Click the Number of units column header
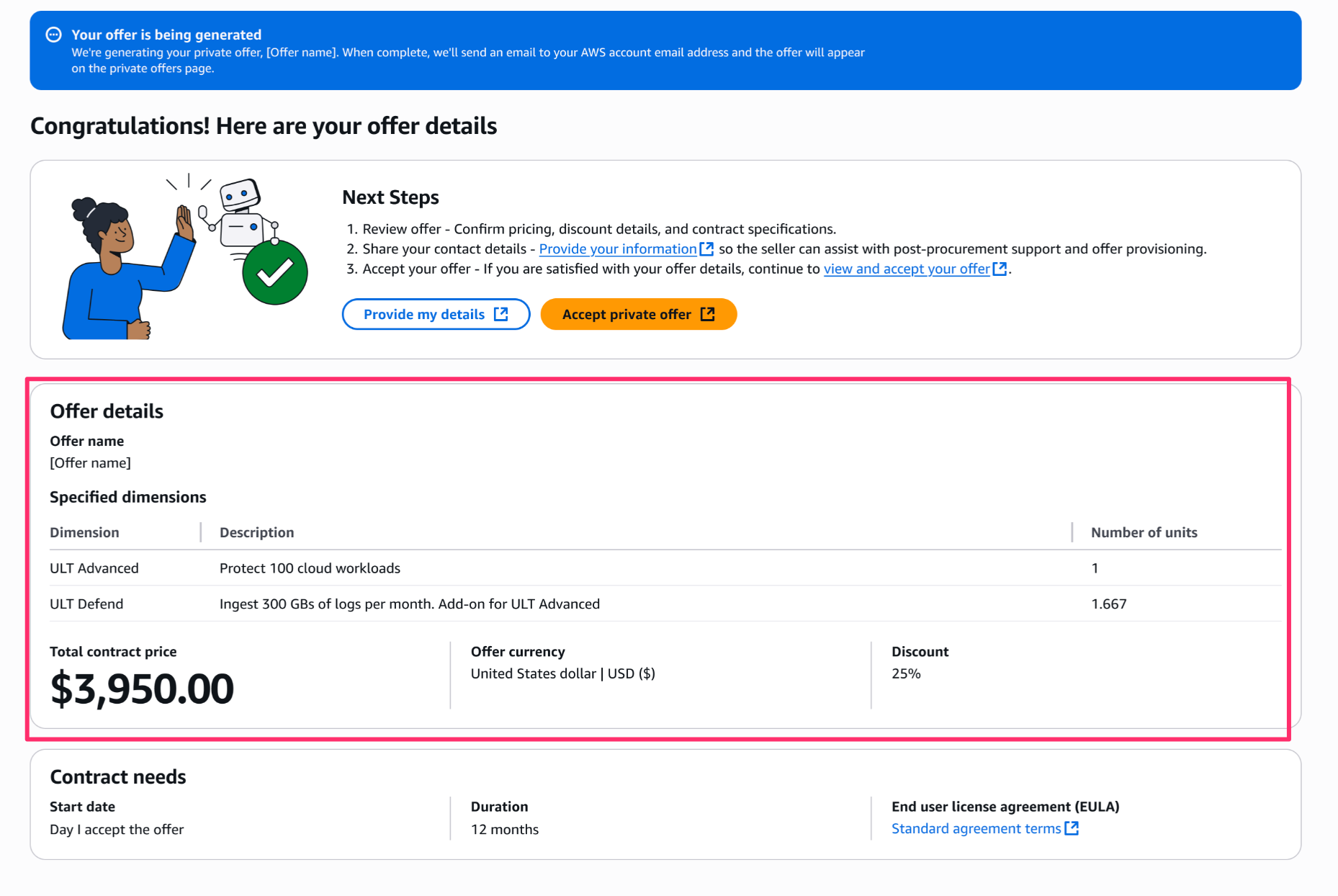The image size is (1338, 896). pyautogui.click(x=1144, y=532)
